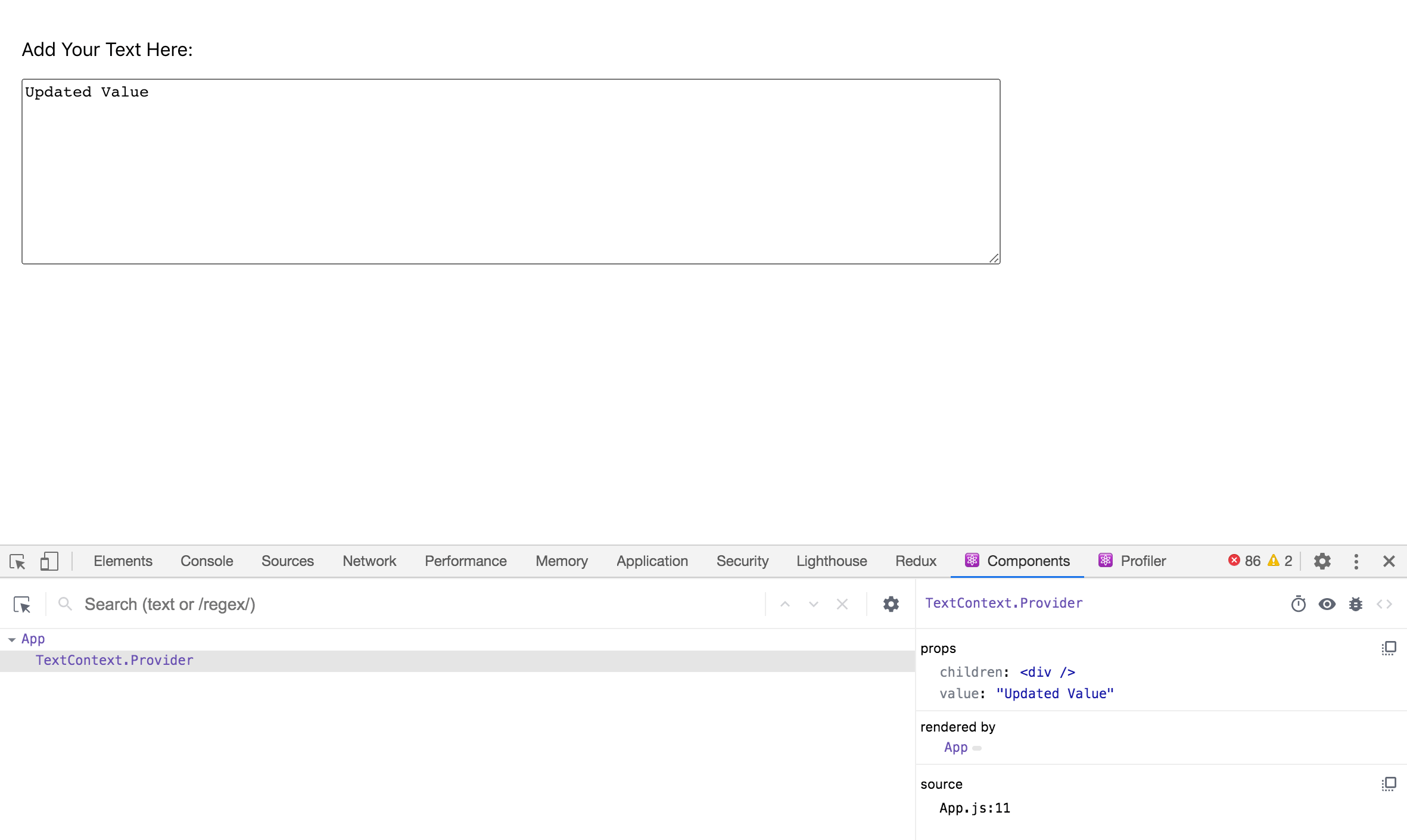Viewport: 1407px width, 840px height.
Task: Open Components tab settings gear
Action: point(891,604)
